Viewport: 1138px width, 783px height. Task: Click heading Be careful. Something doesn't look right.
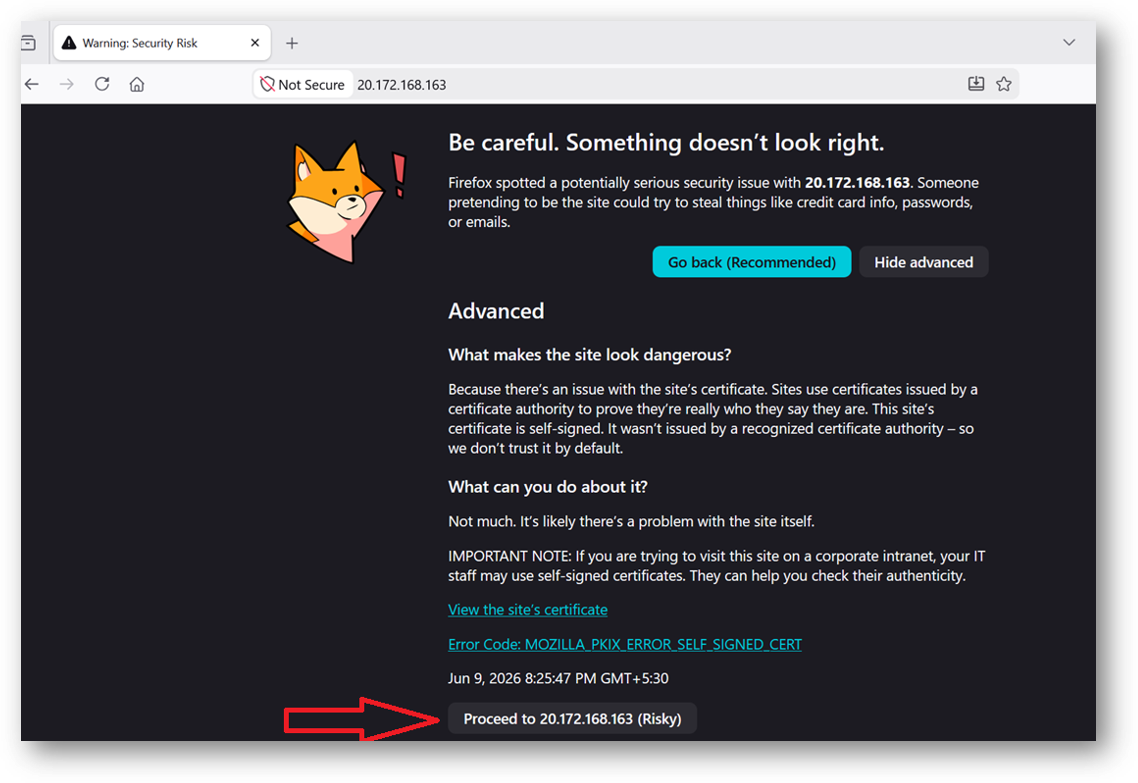click(x=666, y=143)
